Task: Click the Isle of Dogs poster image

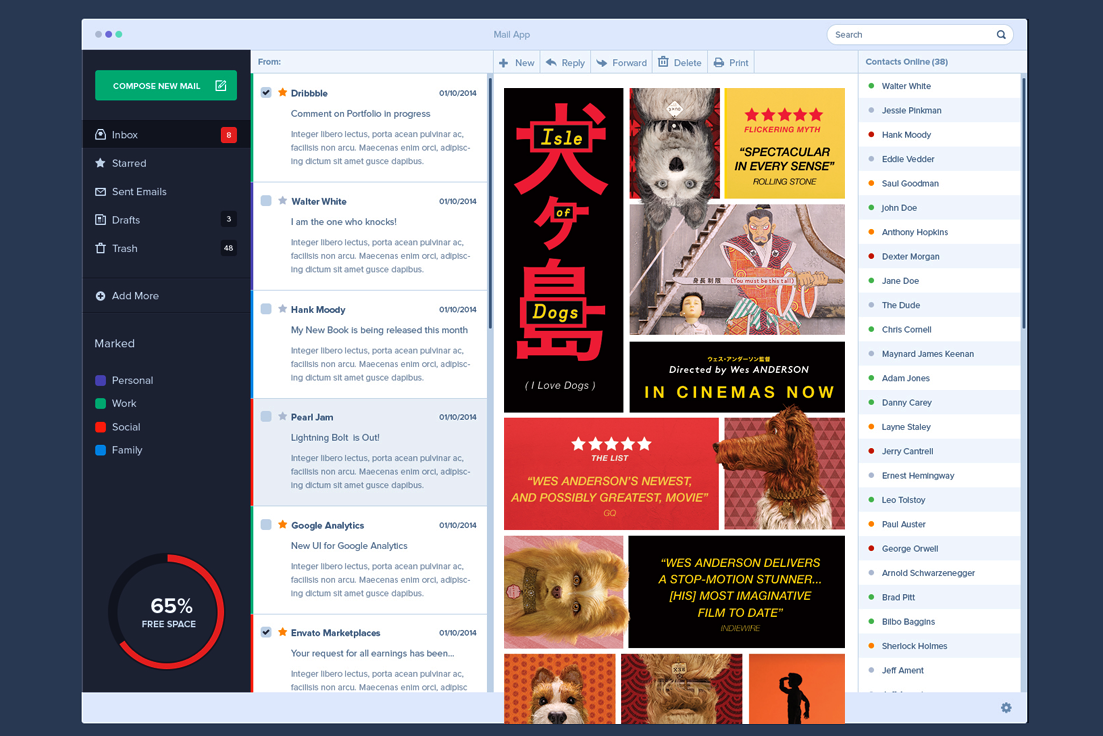Action: click(x=563, y=250)
